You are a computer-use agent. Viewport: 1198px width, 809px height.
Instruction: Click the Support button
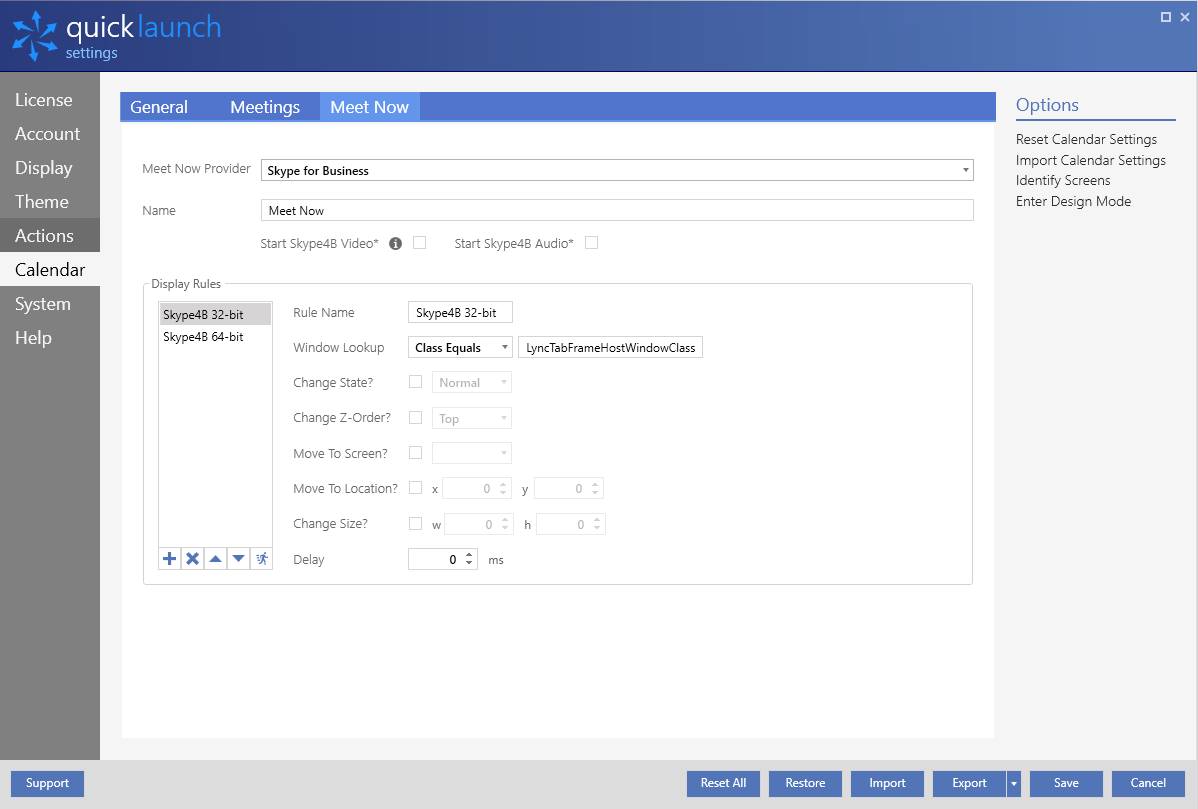(47, 784)
